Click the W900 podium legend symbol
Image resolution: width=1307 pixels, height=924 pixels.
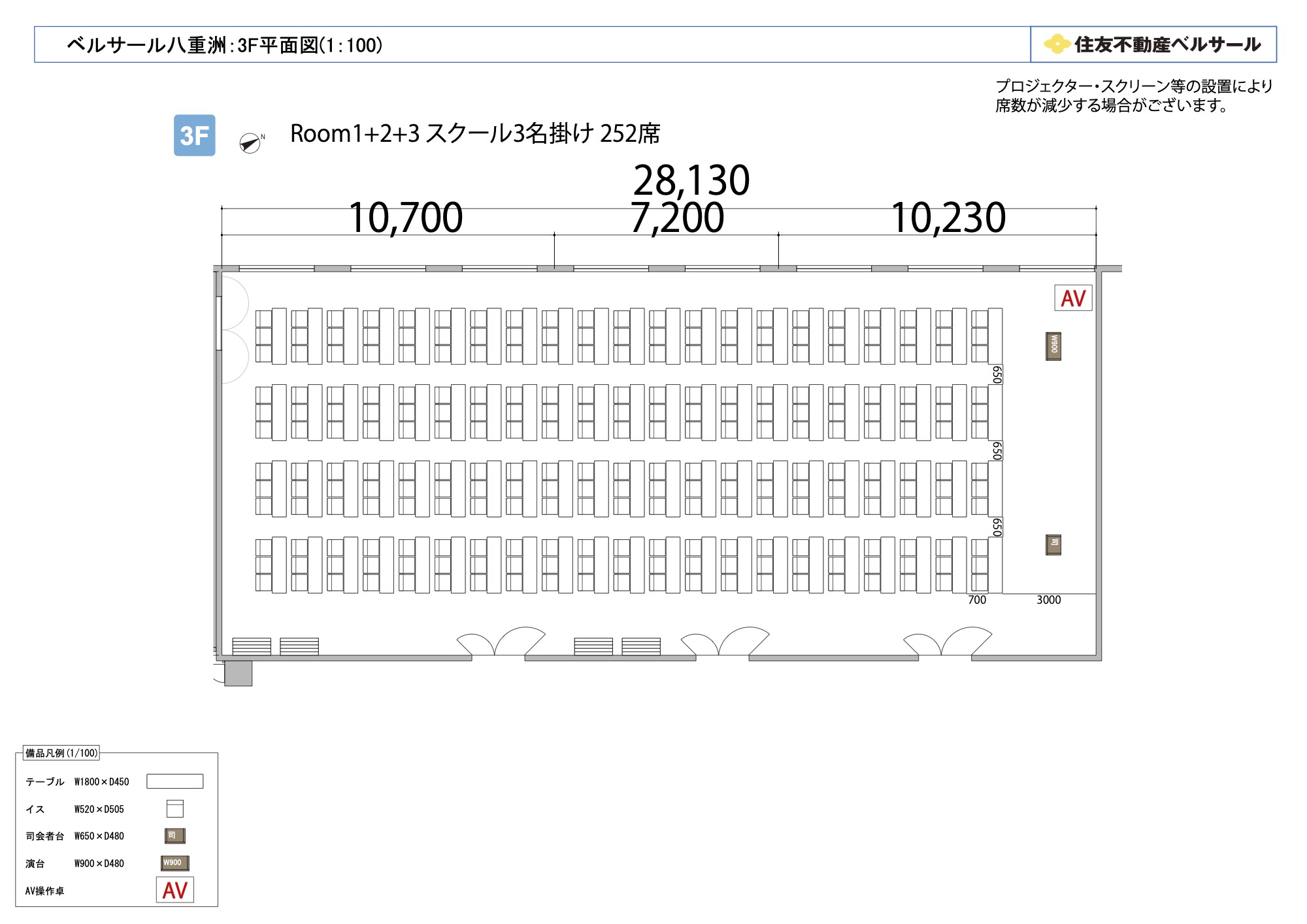(x=174, y=863)
